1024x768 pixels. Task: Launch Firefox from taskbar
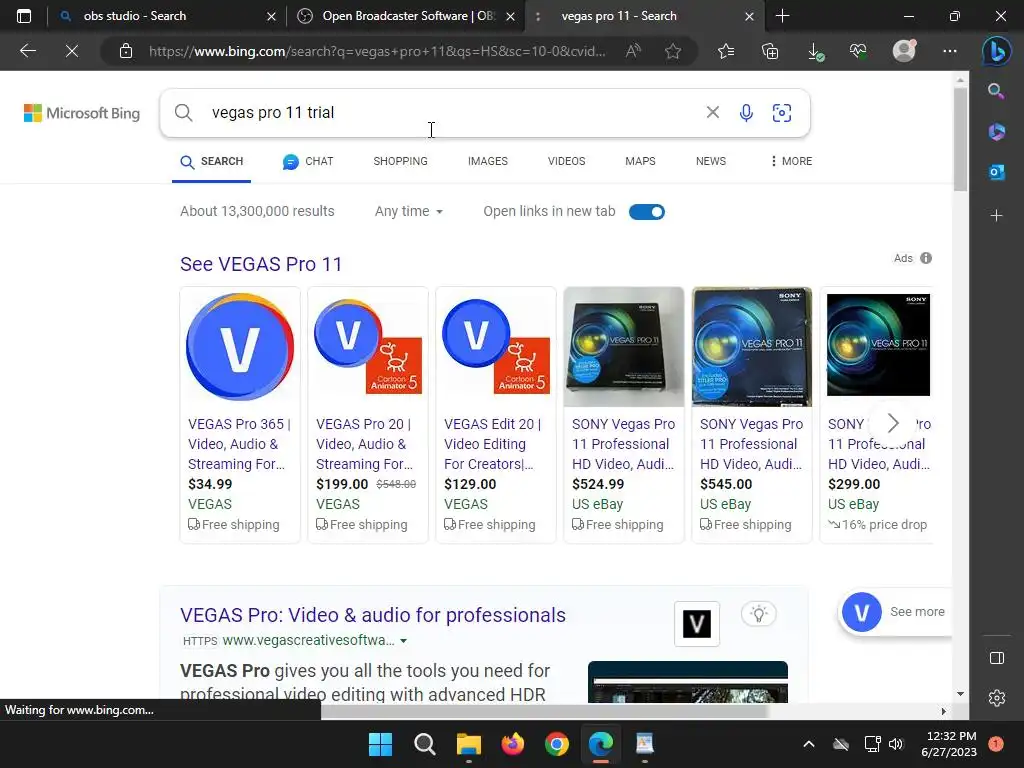(513, 744)
